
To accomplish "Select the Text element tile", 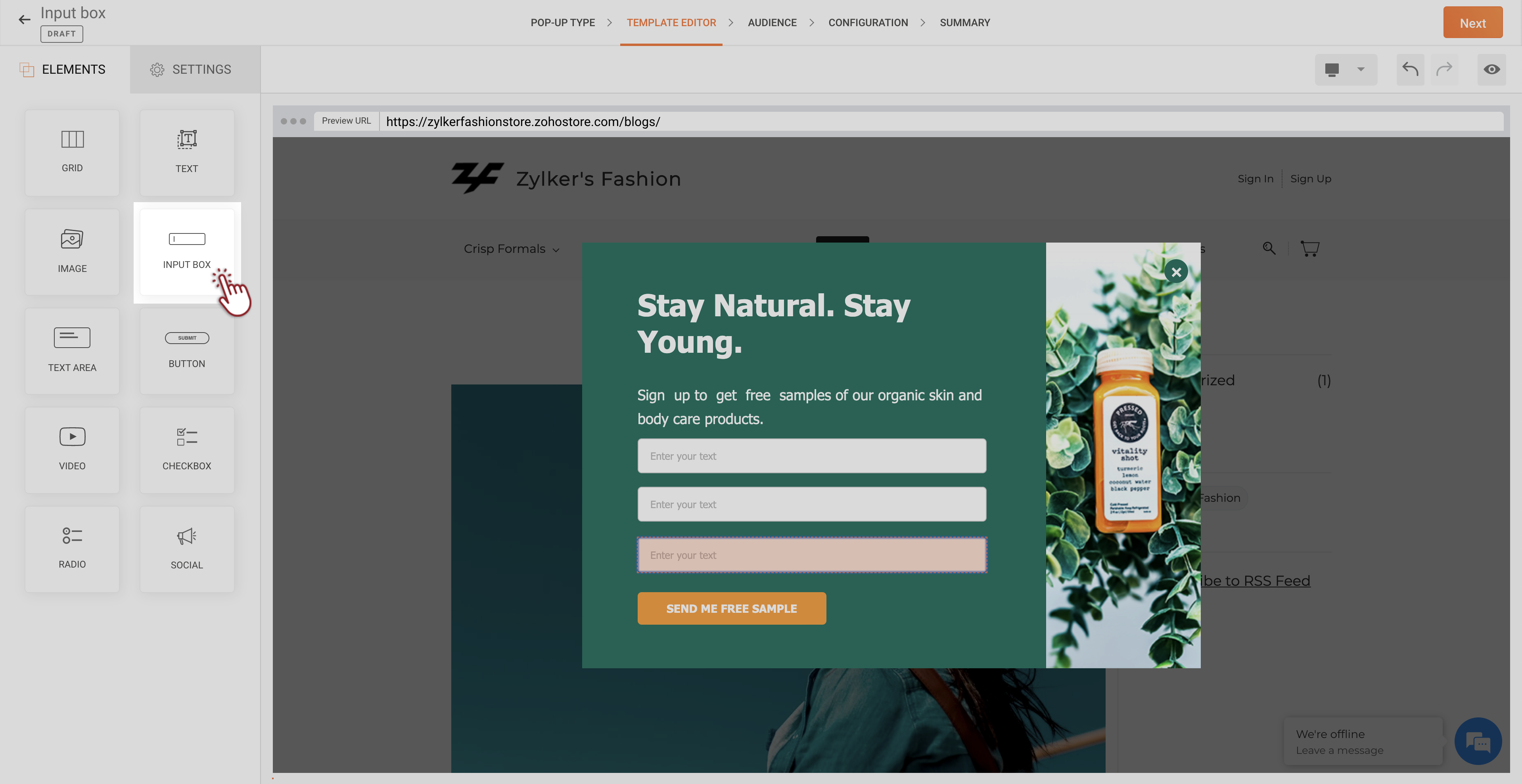I will 187,152.
